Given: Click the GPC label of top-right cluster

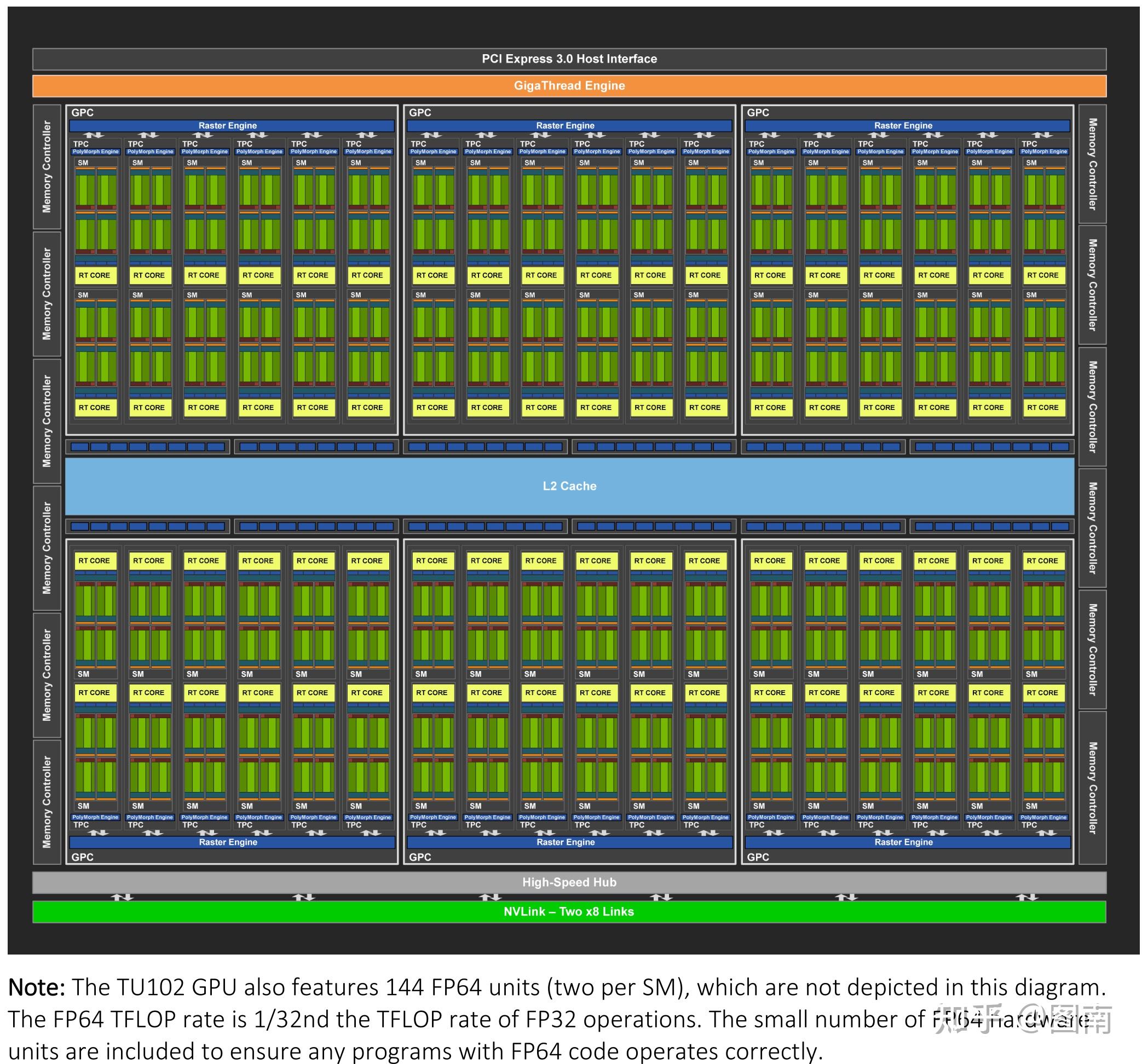Looking at the screenshot, I should (x=757, y=113).
